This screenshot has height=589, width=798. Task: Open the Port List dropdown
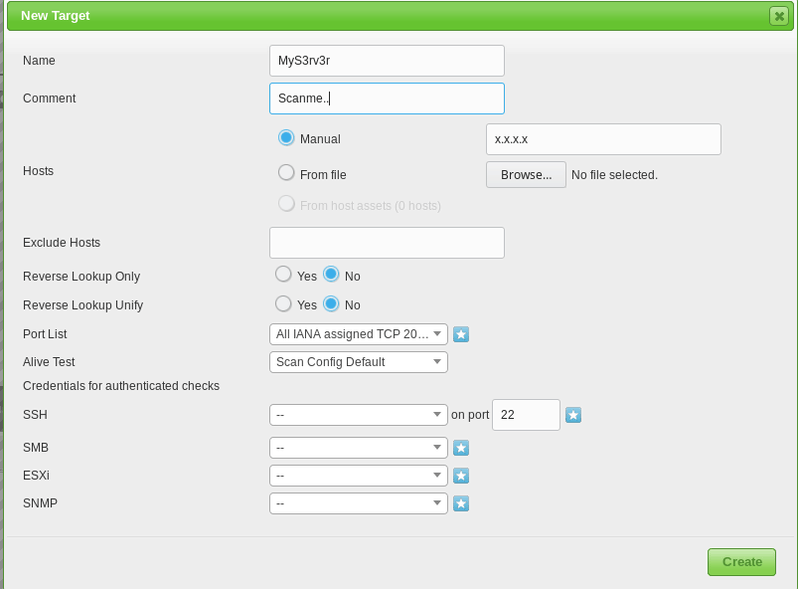(358, 334)
